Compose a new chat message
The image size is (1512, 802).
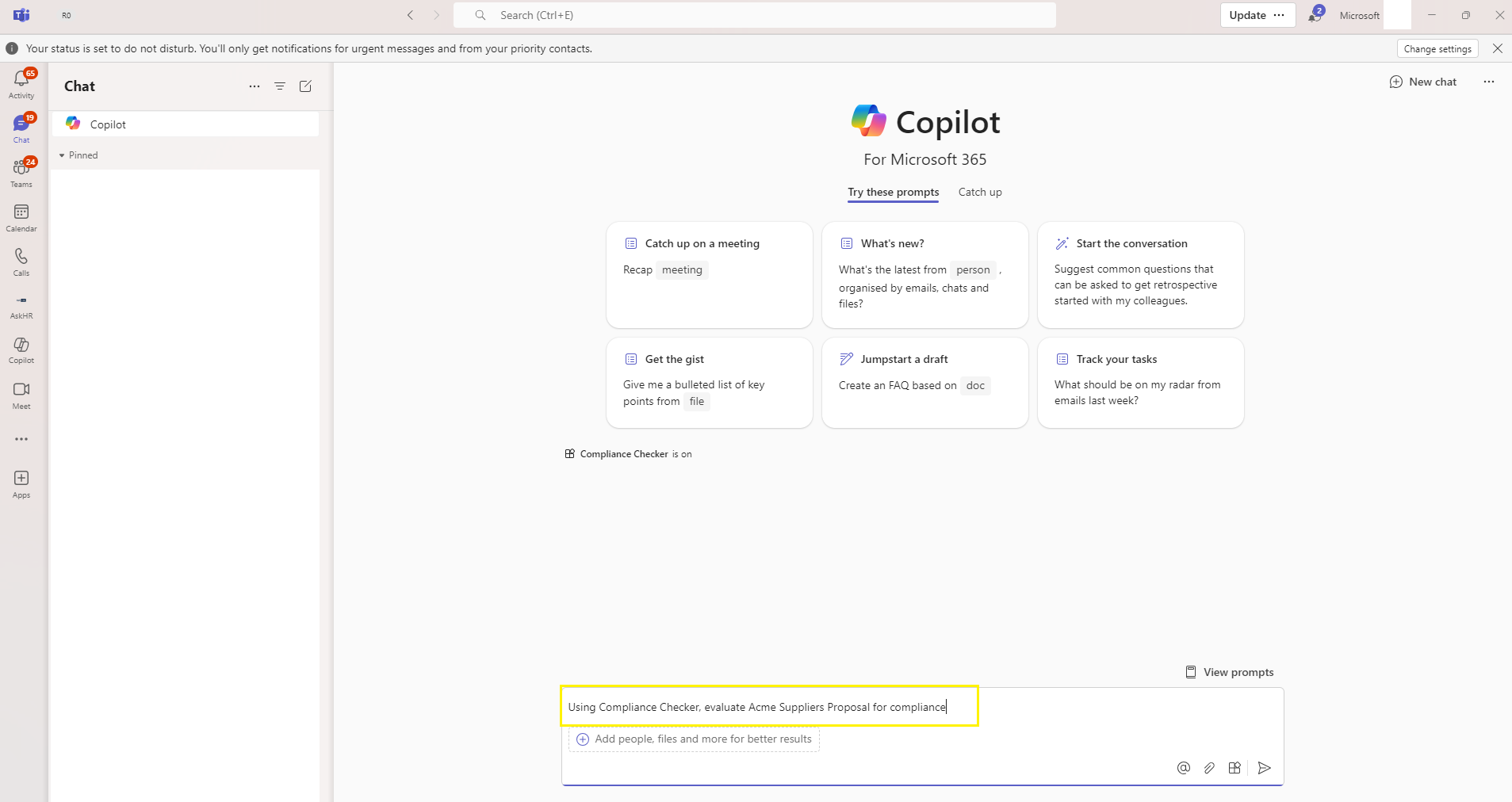click(x=305, y=86)
